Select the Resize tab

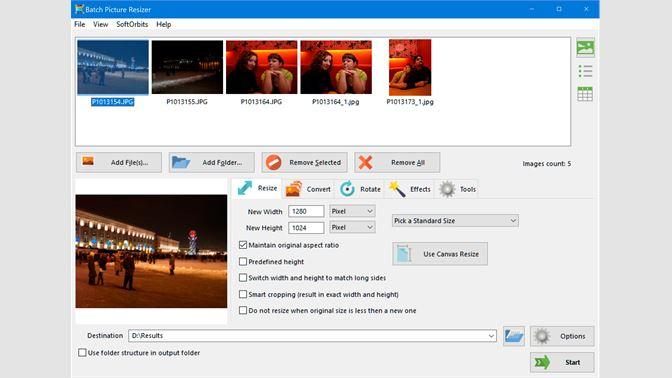[x=257, y=188]
